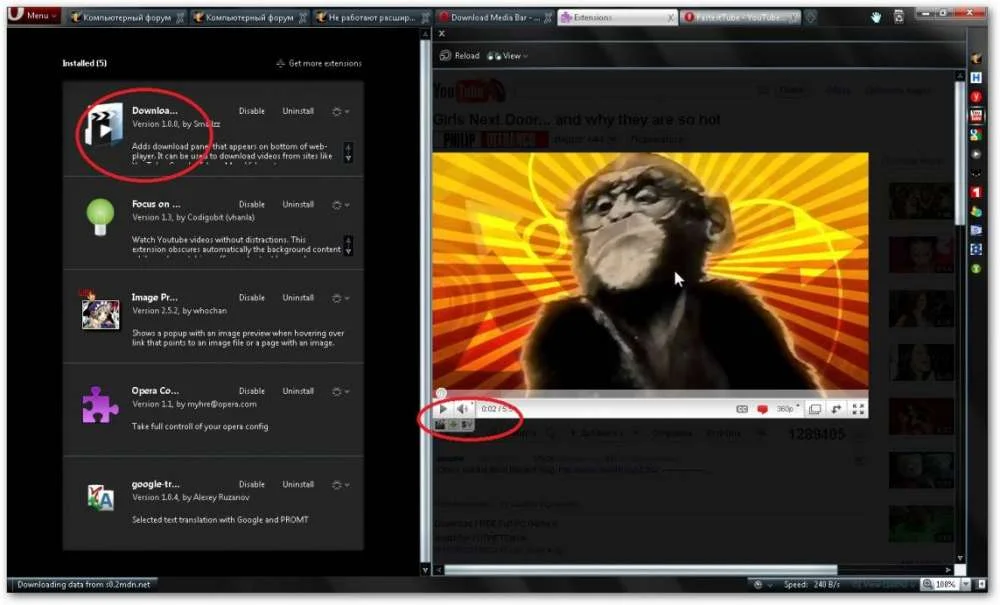The width and height of the screenshot is (1000, 605).
Task: Click the video seek bar handle
Action: tap(441, 393)
